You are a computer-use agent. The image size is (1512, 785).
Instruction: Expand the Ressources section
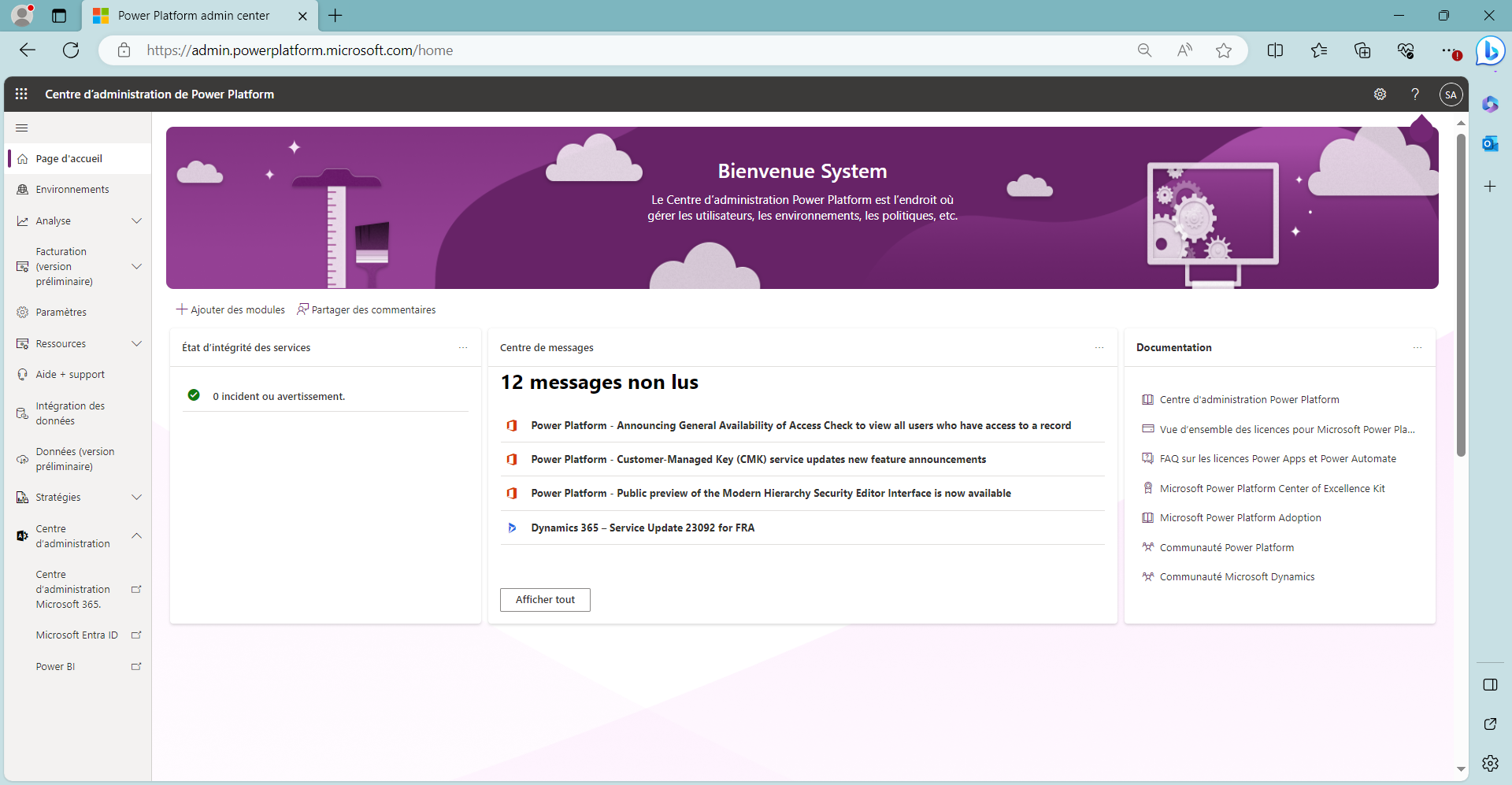(79, 344)
